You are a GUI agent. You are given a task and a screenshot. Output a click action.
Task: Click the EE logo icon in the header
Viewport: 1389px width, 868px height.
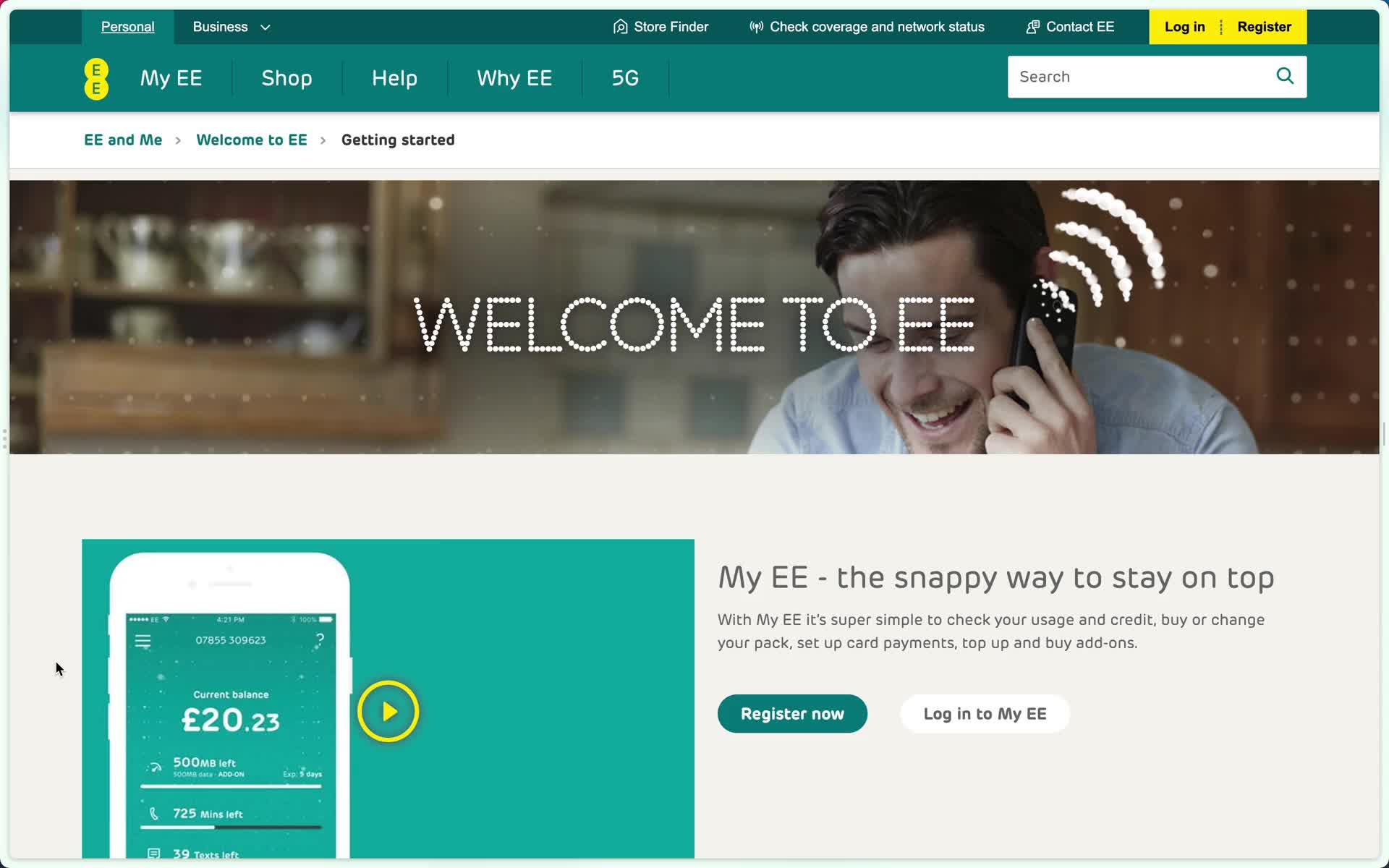[x=97, y=78]
